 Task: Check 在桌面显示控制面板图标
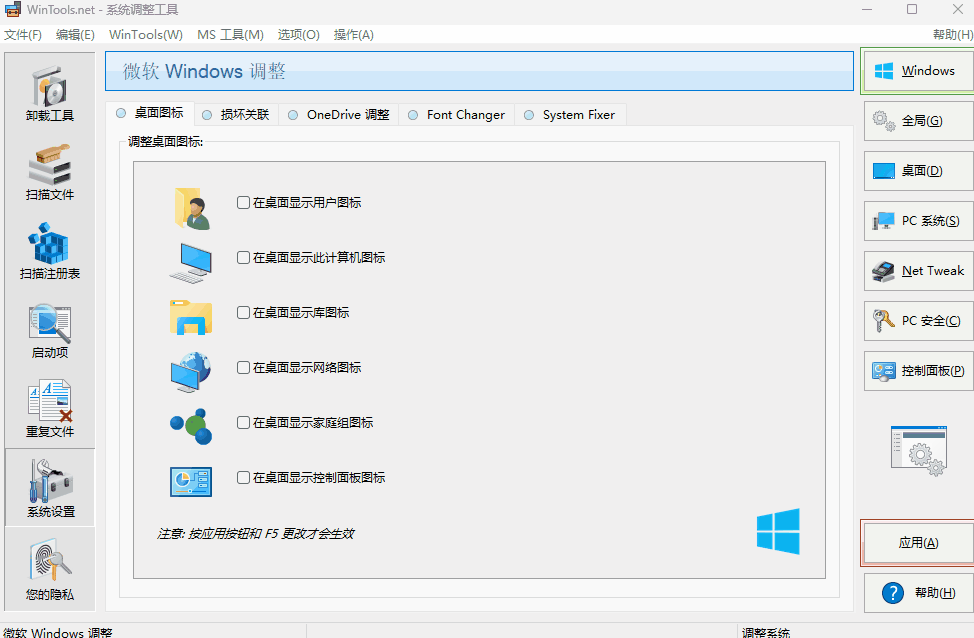244,477
